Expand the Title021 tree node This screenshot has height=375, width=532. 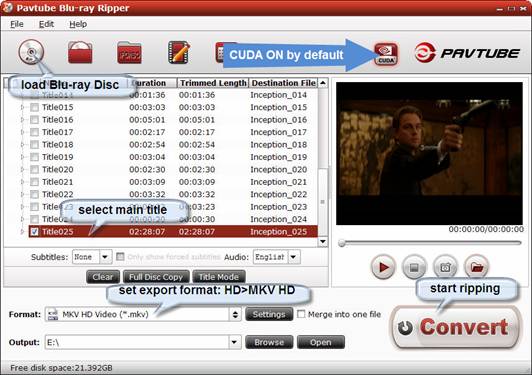(22, 182)
